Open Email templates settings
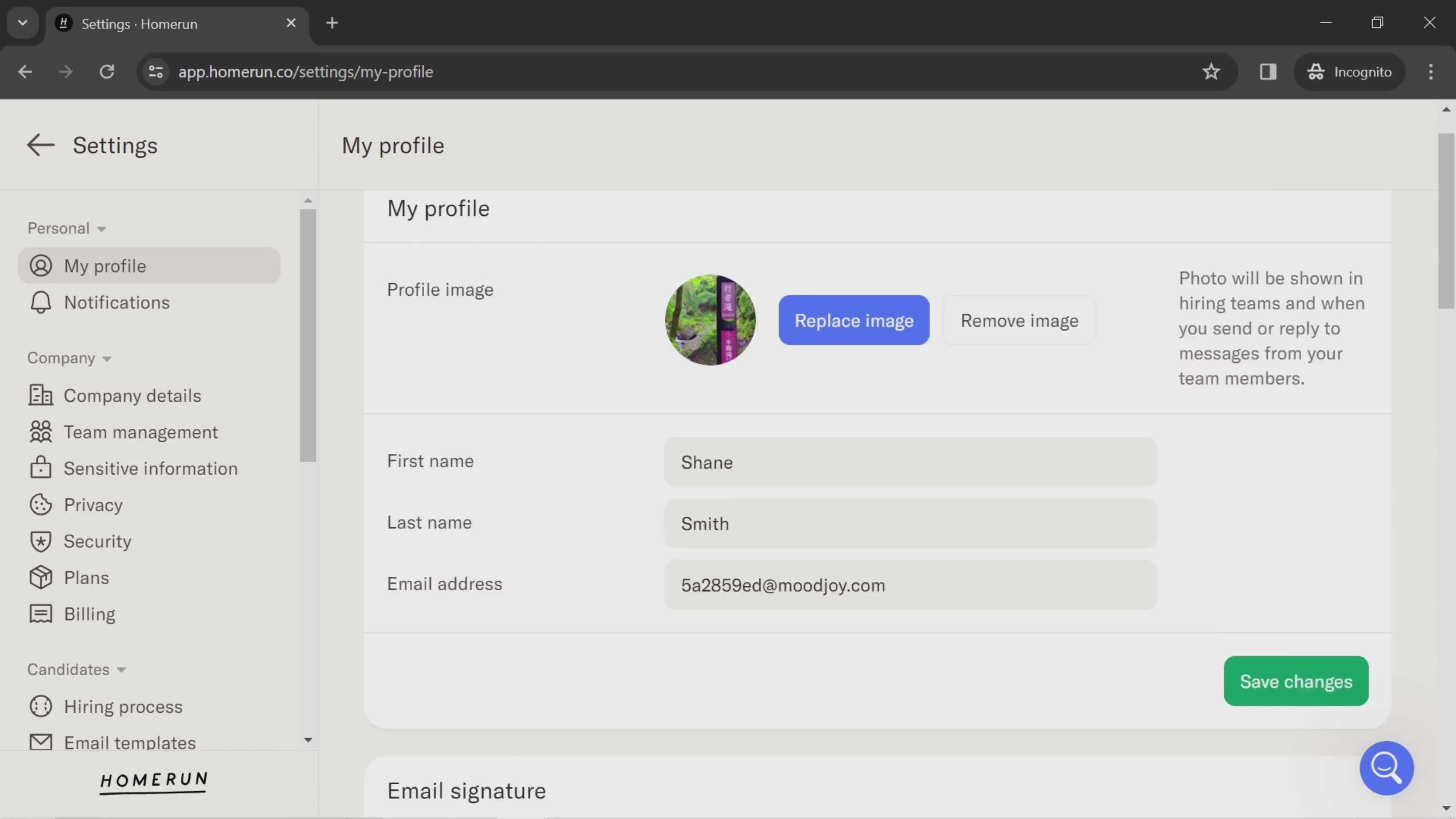The height and width of the screenshot is (819, 1456). click(149, 742)
